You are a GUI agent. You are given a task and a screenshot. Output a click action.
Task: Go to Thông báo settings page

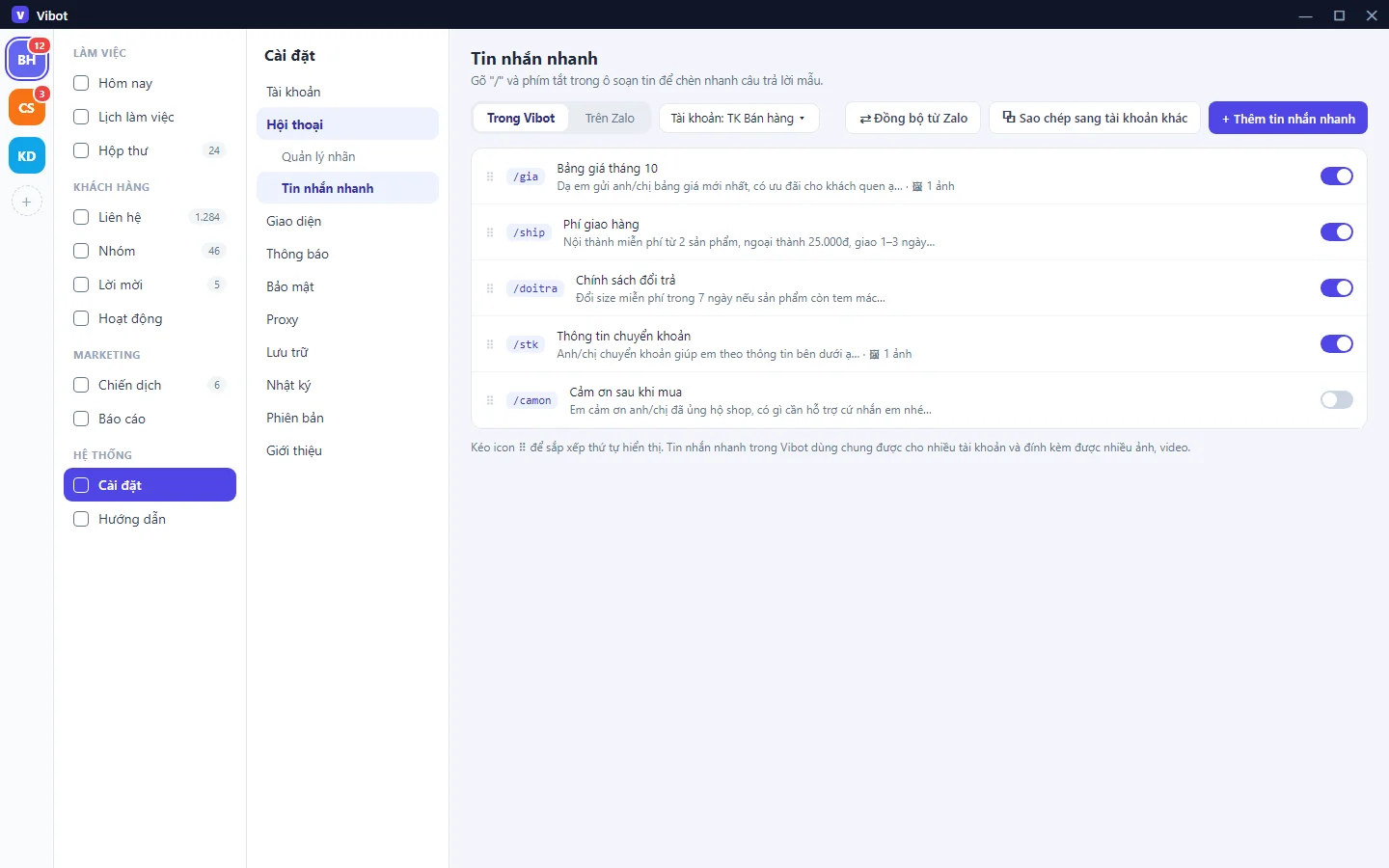[347, 254]
